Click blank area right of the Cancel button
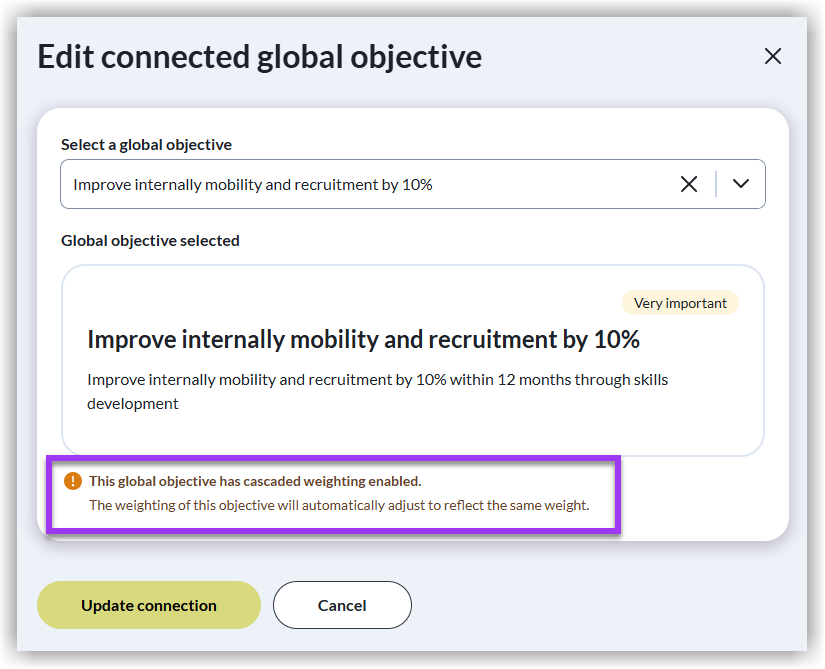Viewport: 825px width, 669px height. point(600,605)
